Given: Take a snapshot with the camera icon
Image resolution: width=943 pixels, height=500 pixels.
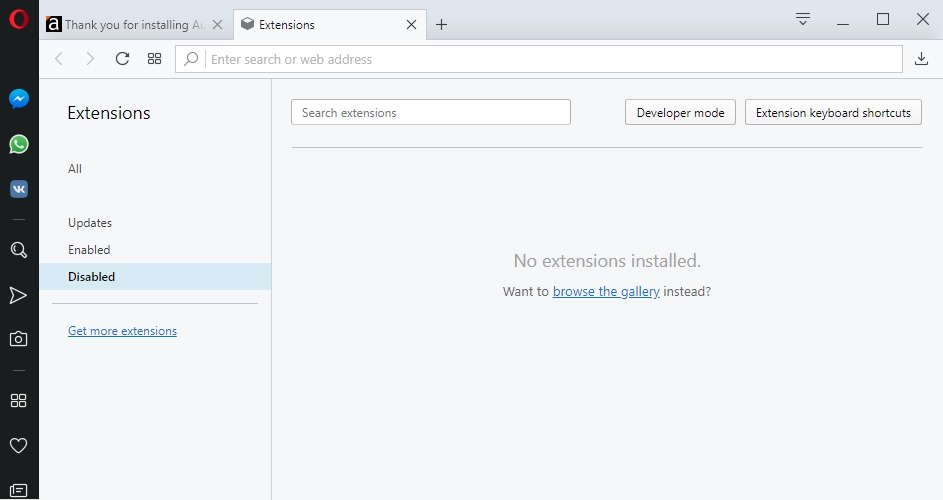Looking at the screenshot, I should click(x=19, y=339).
